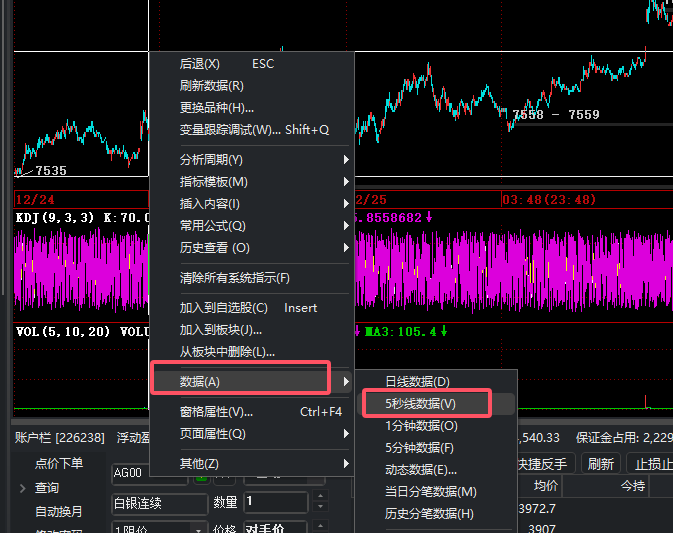Screen dimensions: 673x533
Task: Click the 白银连续 contract name field
Action: 158,502
